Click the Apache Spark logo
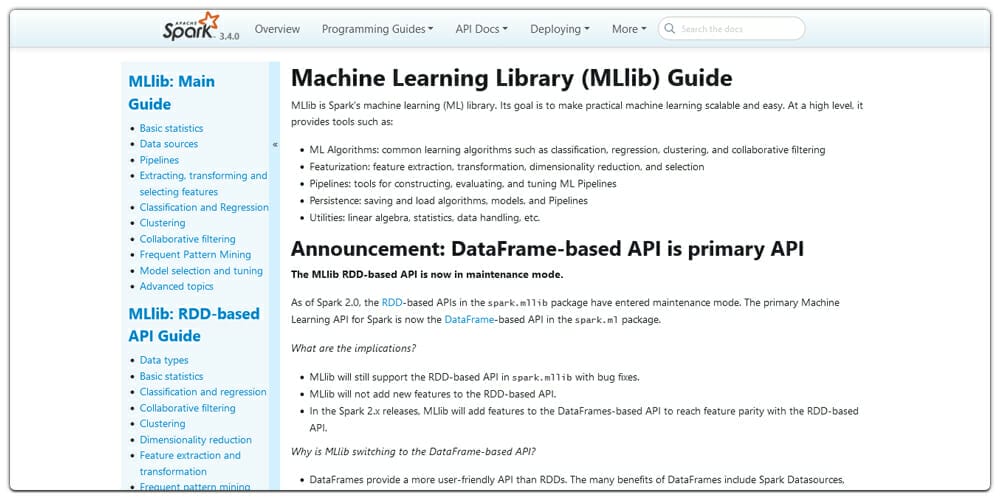This screenshot has width=1000, height=500. tap(190, 27)
